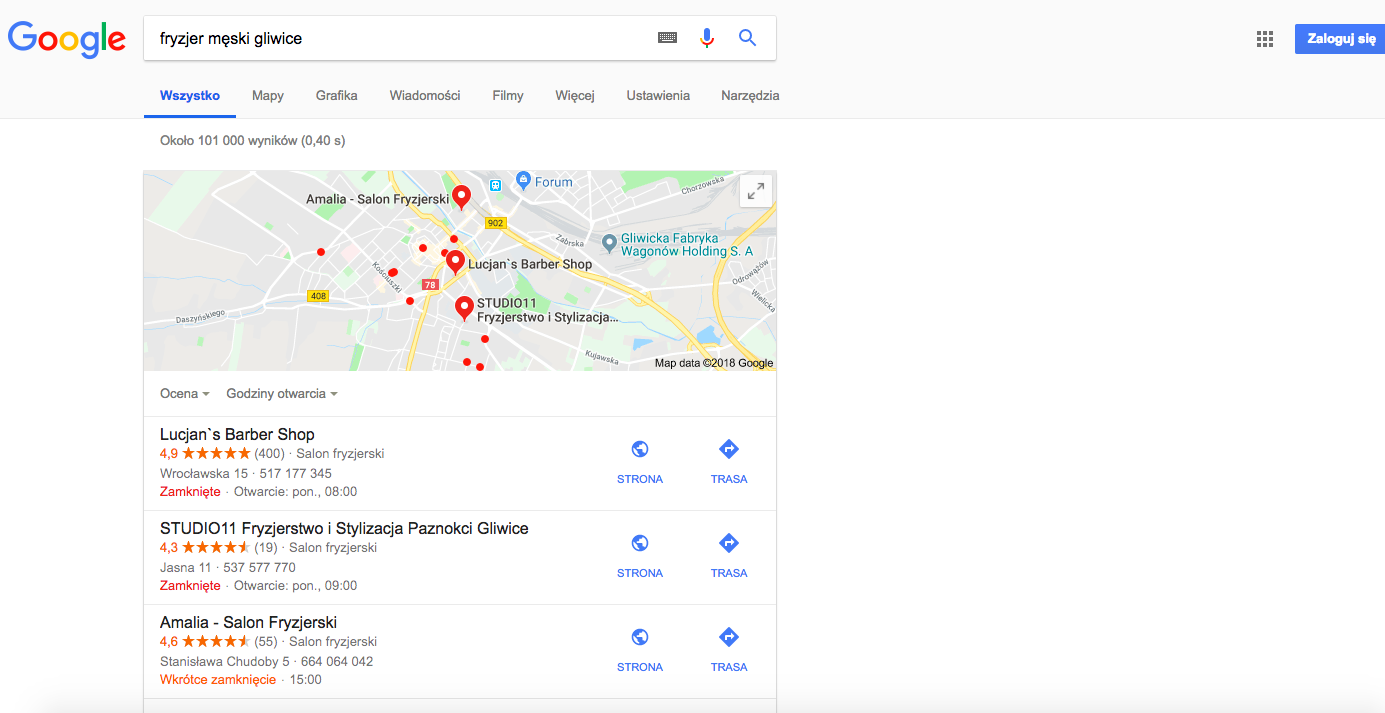Viewport: 1385px width, 713px height.
Task: Open the Godziny otwarcia filter dropdown
Action: (282, 394)
